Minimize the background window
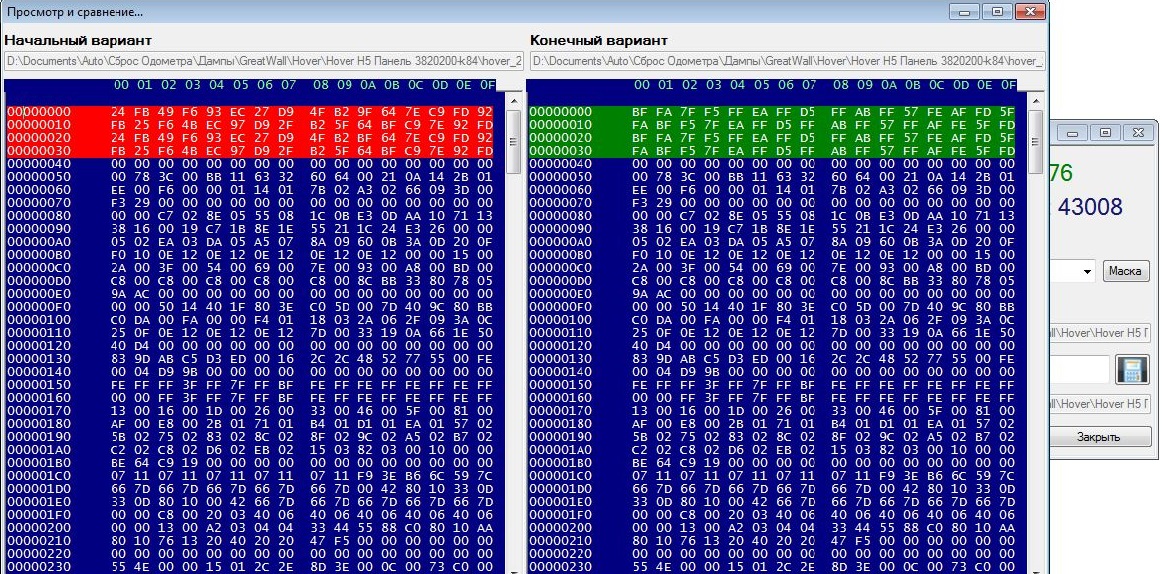 [x=1072, y=133]
